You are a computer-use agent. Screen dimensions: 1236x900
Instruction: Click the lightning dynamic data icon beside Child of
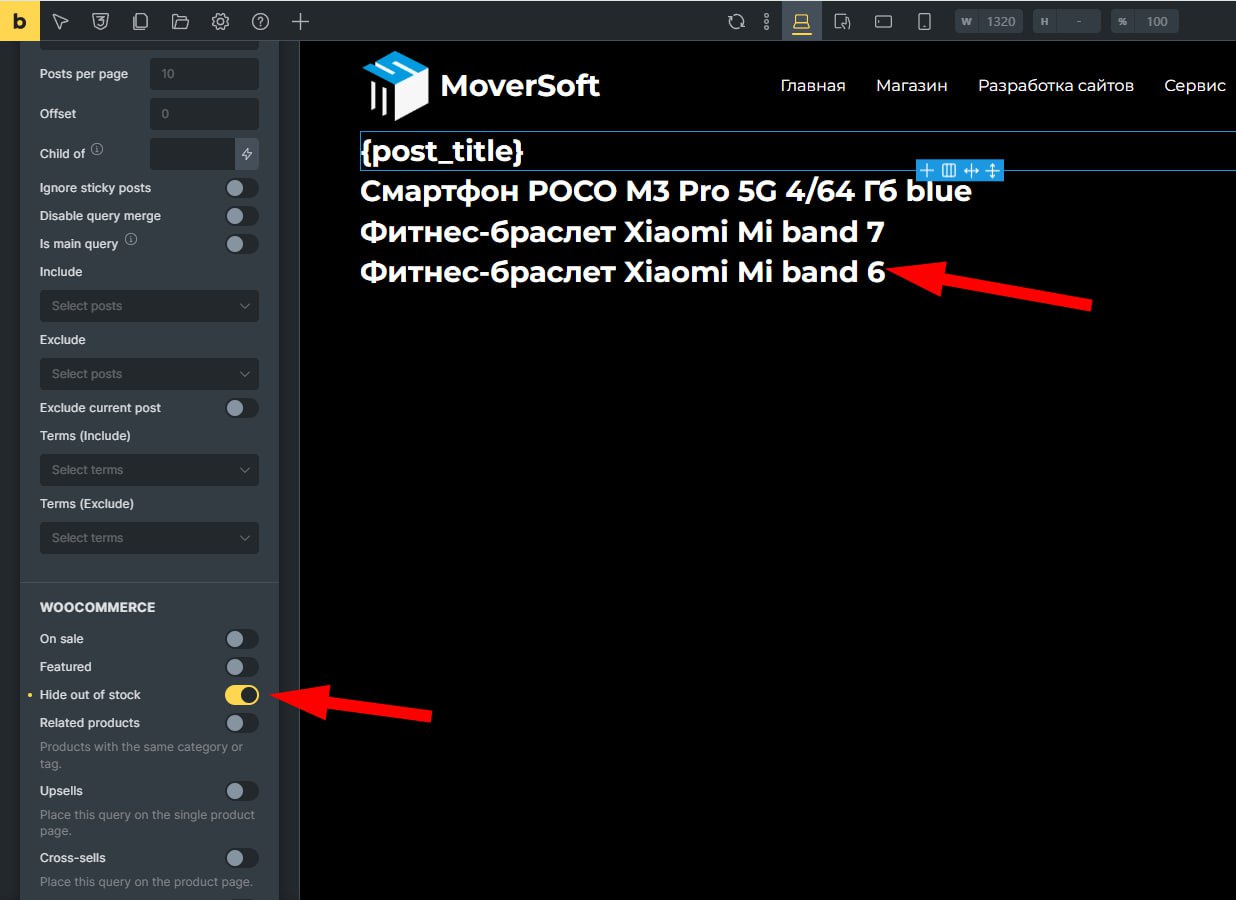pos(247,154)
